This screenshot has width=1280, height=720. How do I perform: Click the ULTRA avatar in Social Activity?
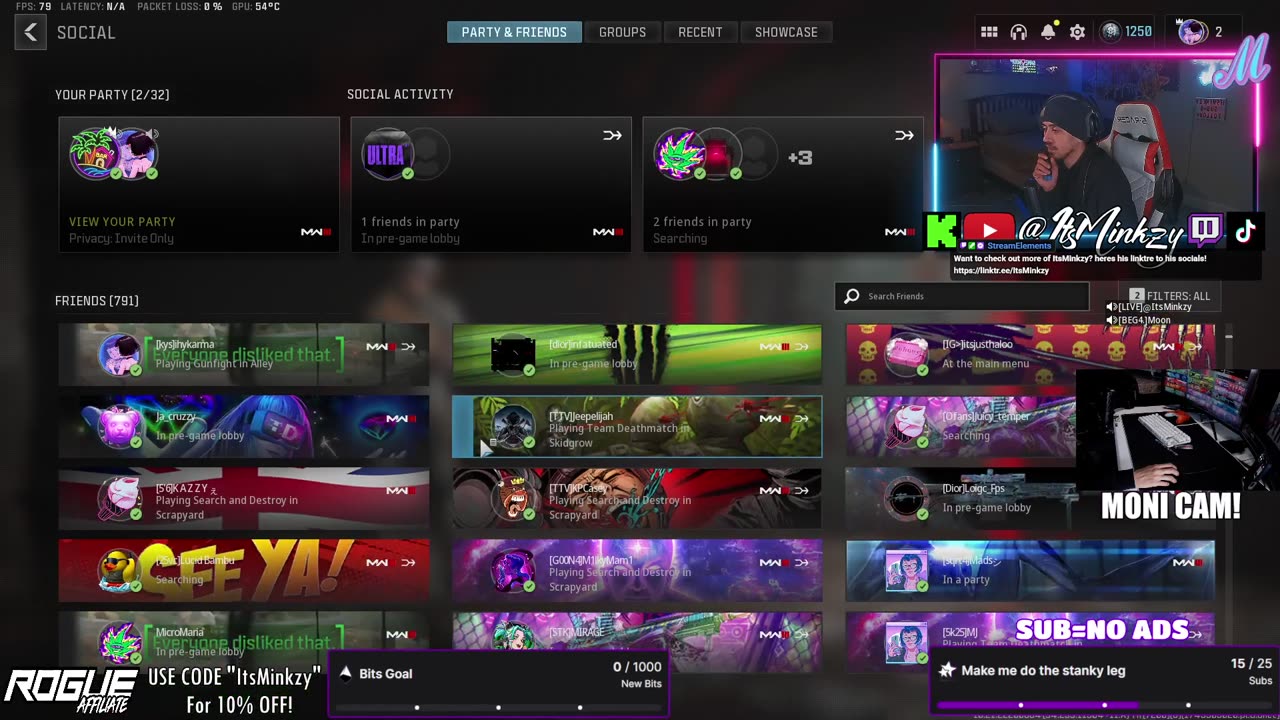[387, 154]
